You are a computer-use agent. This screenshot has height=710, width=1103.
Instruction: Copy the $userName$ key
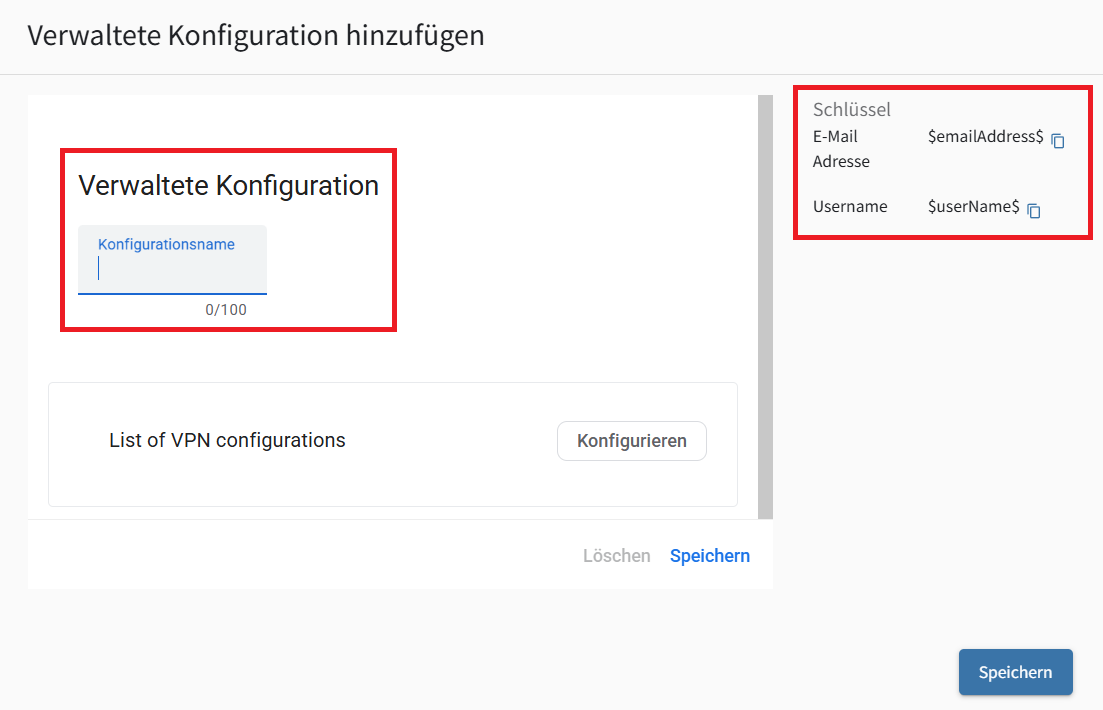1034,210
